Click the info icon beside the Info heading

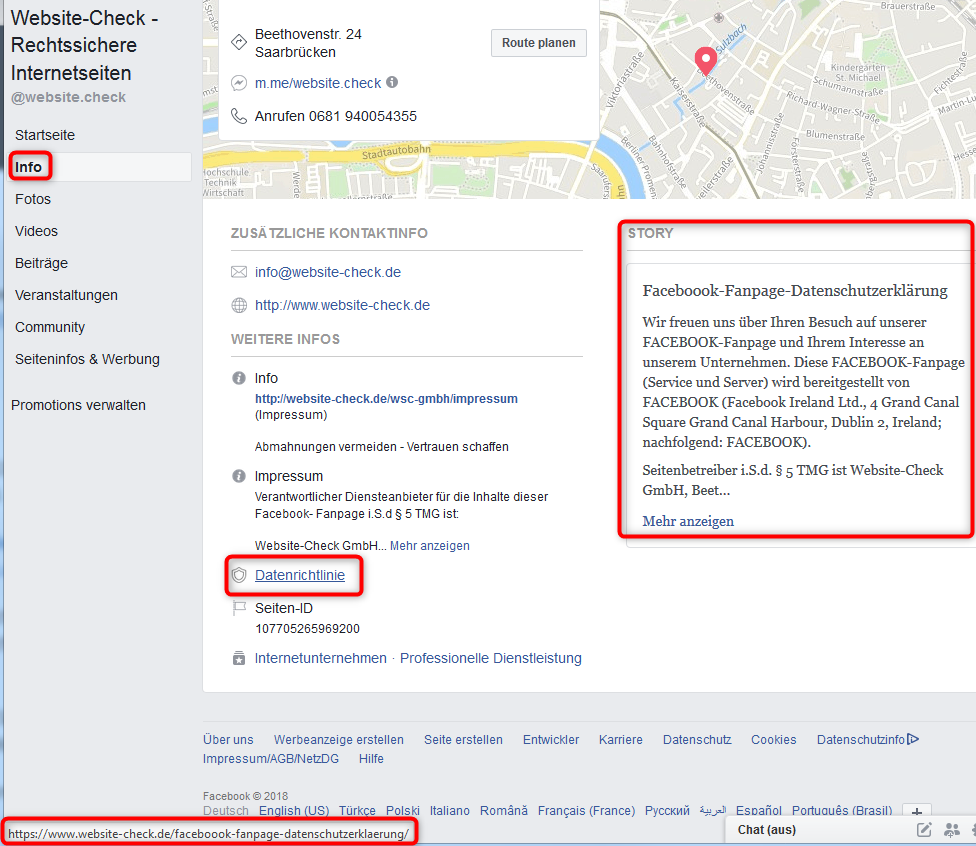[239, 378]
